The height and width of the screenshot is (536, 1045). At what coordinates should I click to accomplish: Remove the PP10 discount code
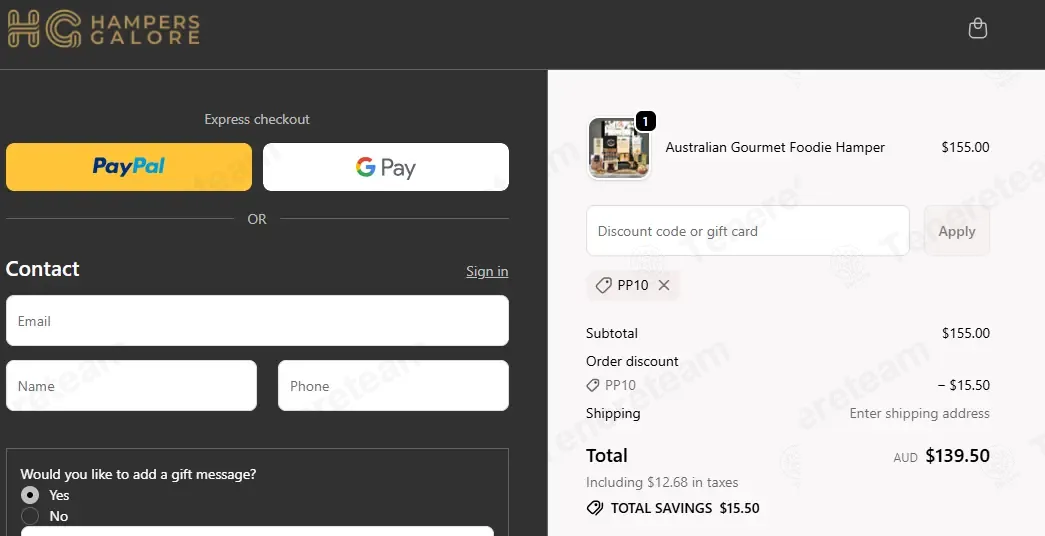(664, 285)
